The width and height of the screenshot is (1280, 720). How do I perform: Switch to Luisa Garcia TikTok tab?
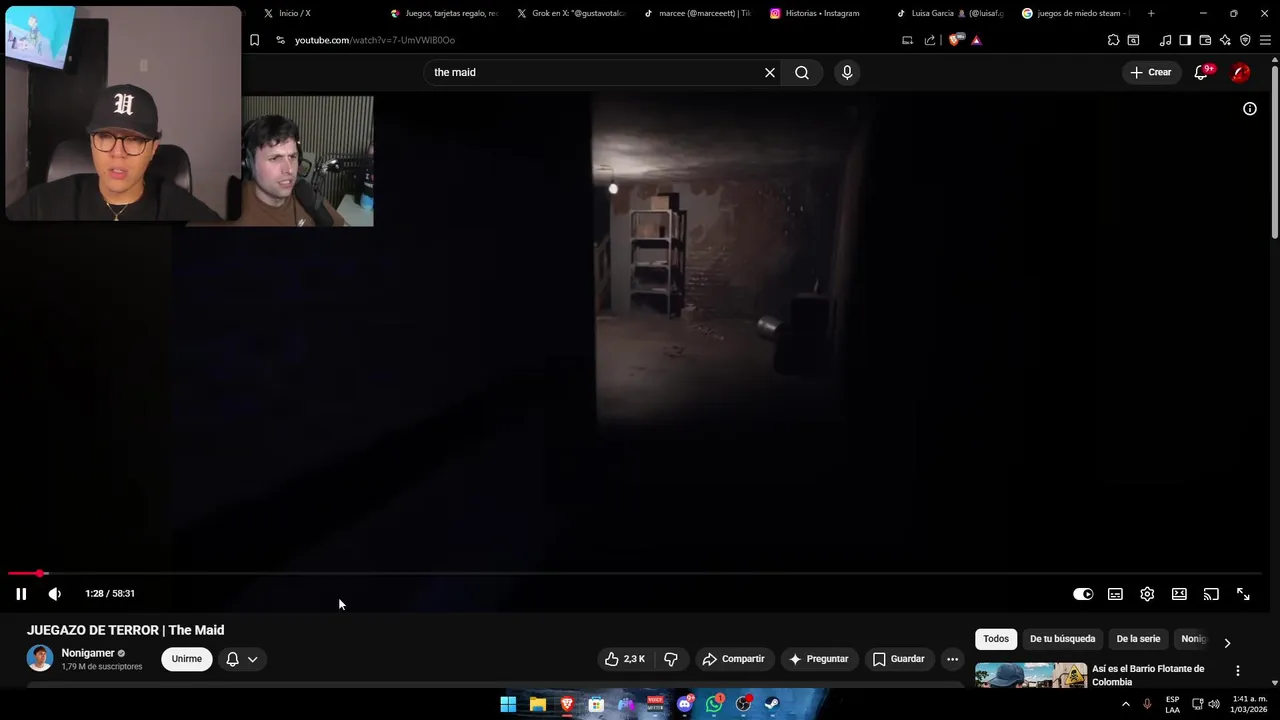click(x=951, y=13)
